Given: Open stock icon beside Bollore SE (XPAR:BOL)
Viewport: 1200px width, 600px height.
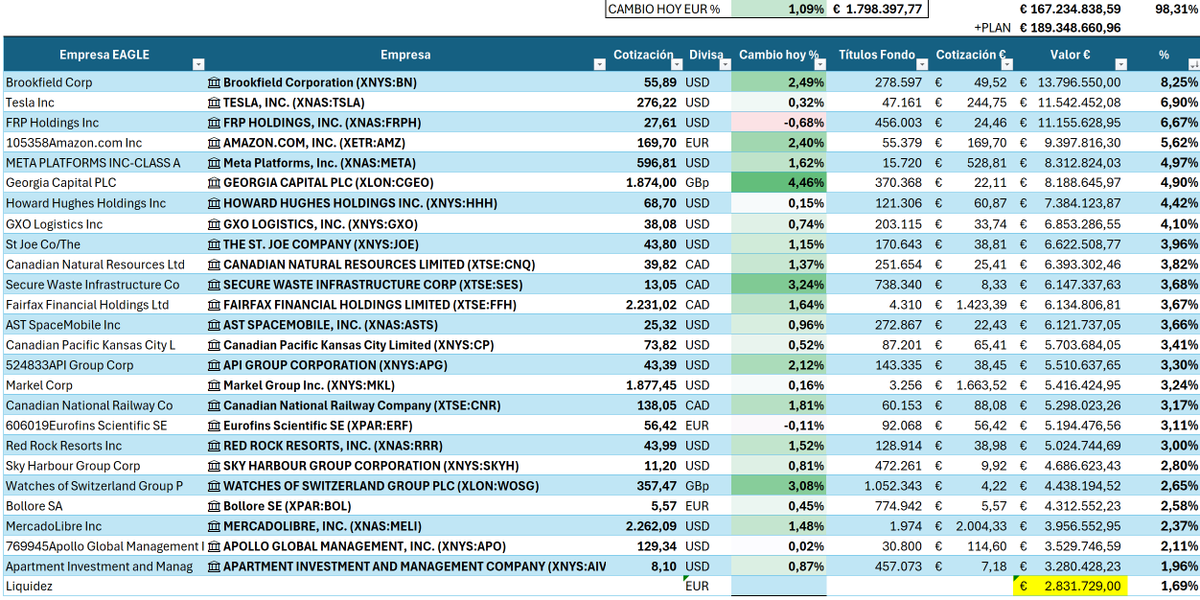Looking at the screenshot, I should point(214,506).
